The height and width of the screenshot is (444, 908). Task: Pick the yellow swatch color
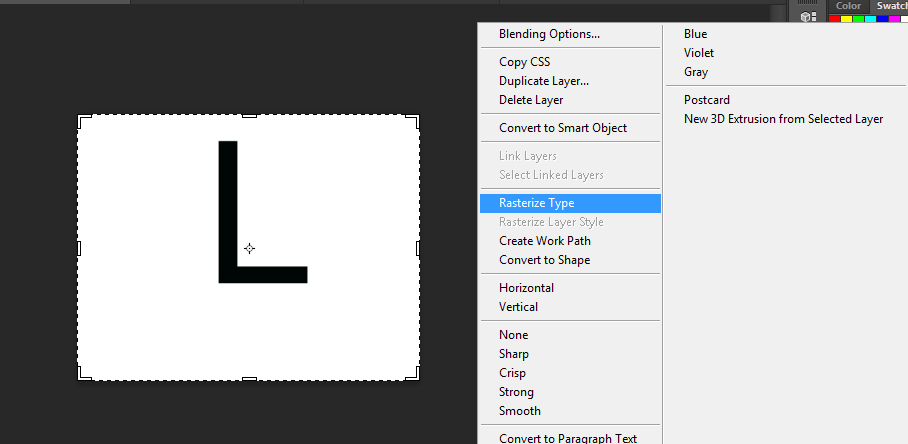[x=847, y=19]
